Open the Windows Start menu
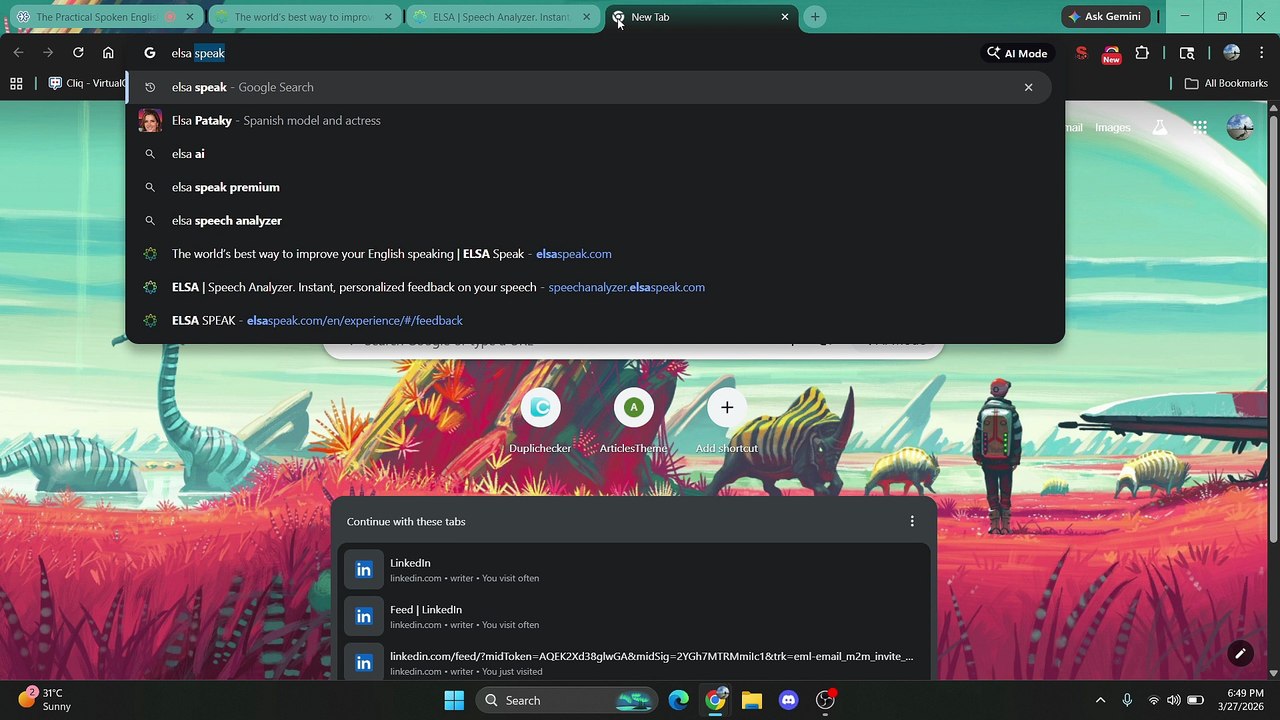The height and width of the screenshot is (720, 1280). point(454,700)
